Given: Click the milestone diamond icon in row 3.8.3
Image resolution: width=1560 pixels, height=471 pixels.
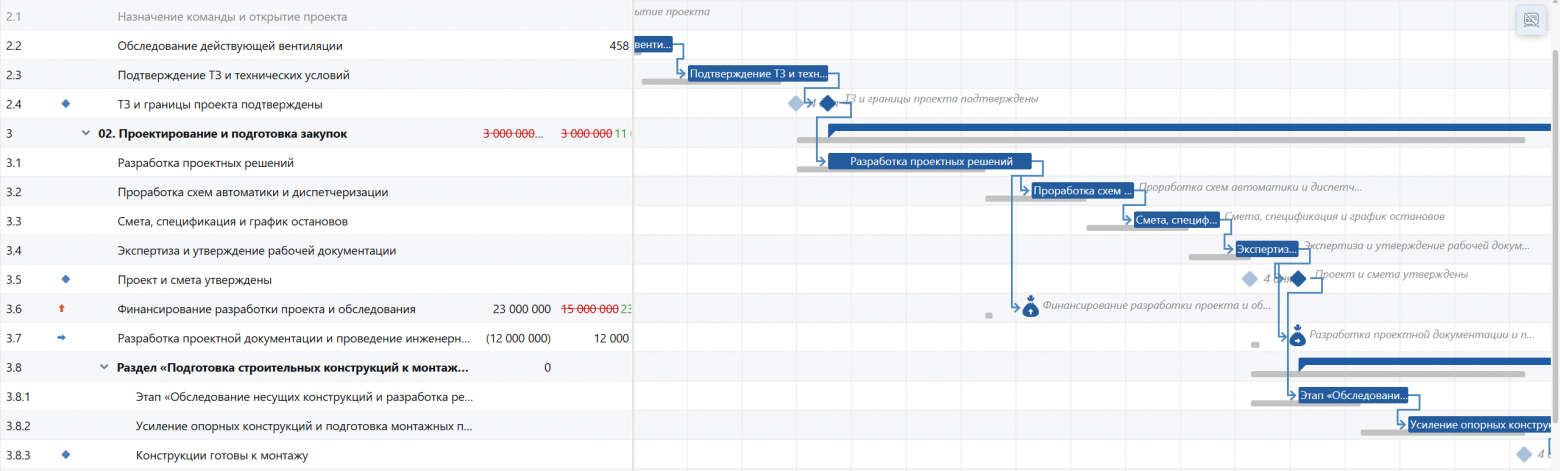Looking at the screenshot, I should pos(66,455).
